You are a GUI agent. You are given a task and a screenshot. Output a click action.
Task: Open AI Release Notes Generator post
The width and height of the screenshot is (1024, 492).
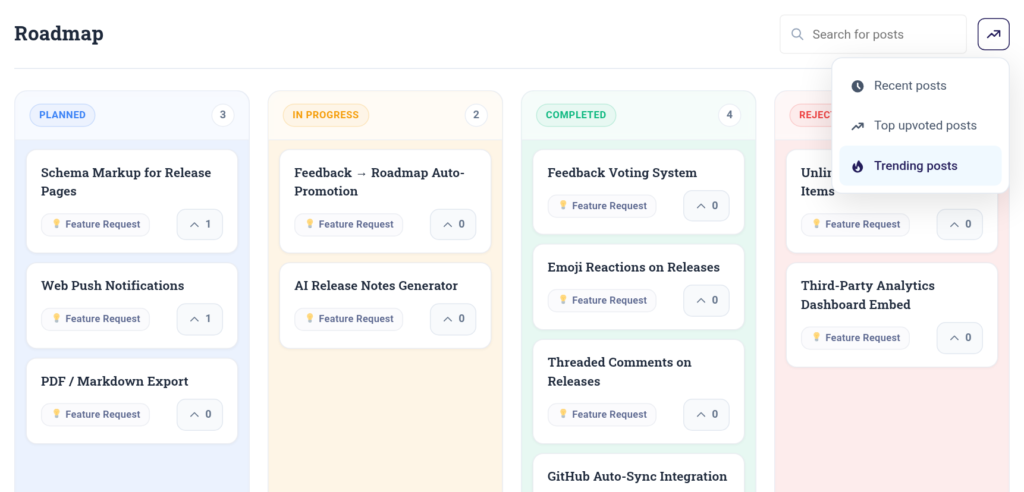pyautogui.click(x=376, y=286)
